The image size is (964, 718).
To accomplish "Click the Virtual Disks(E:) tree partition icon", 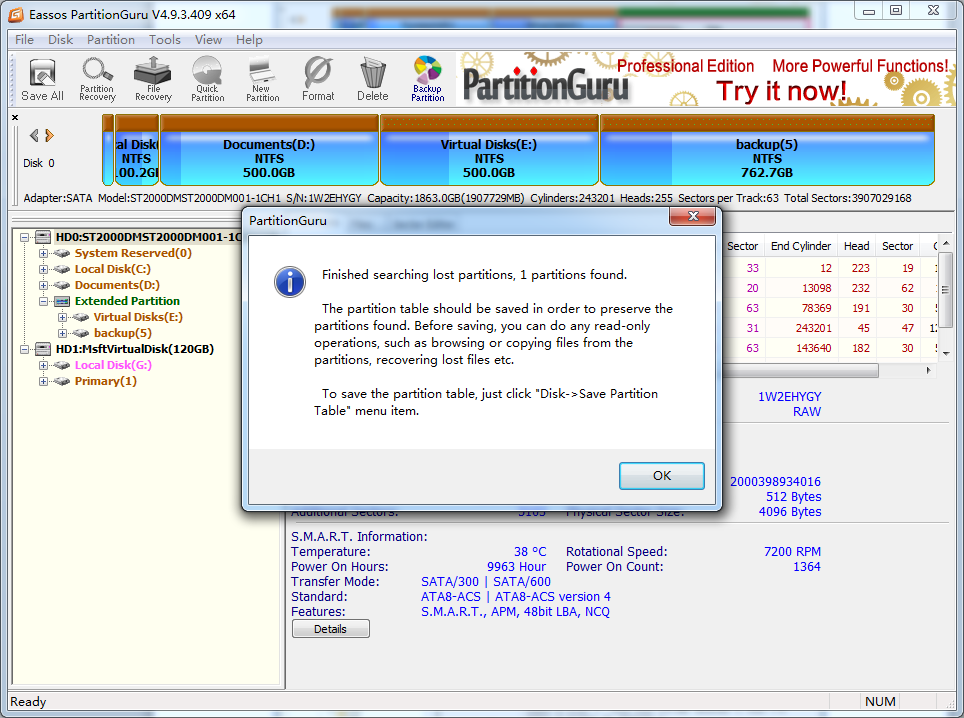I will pos(81,317).
